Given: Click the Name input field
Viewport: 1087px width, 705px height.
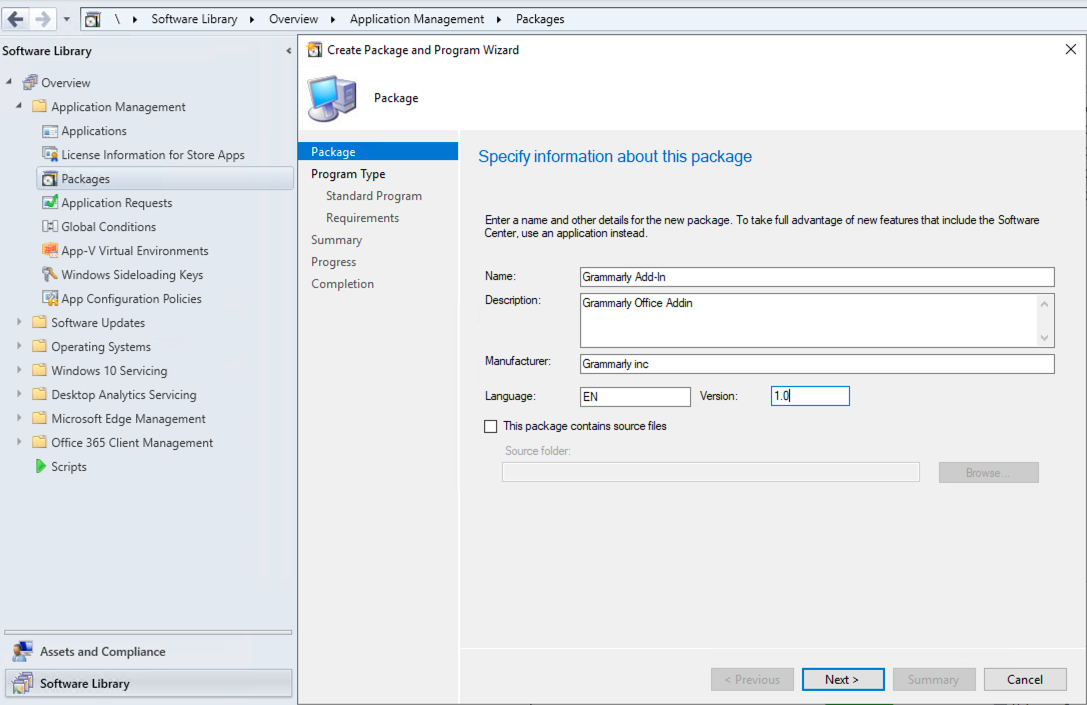Looking at the screenshot, I should (x=817, y=277).
